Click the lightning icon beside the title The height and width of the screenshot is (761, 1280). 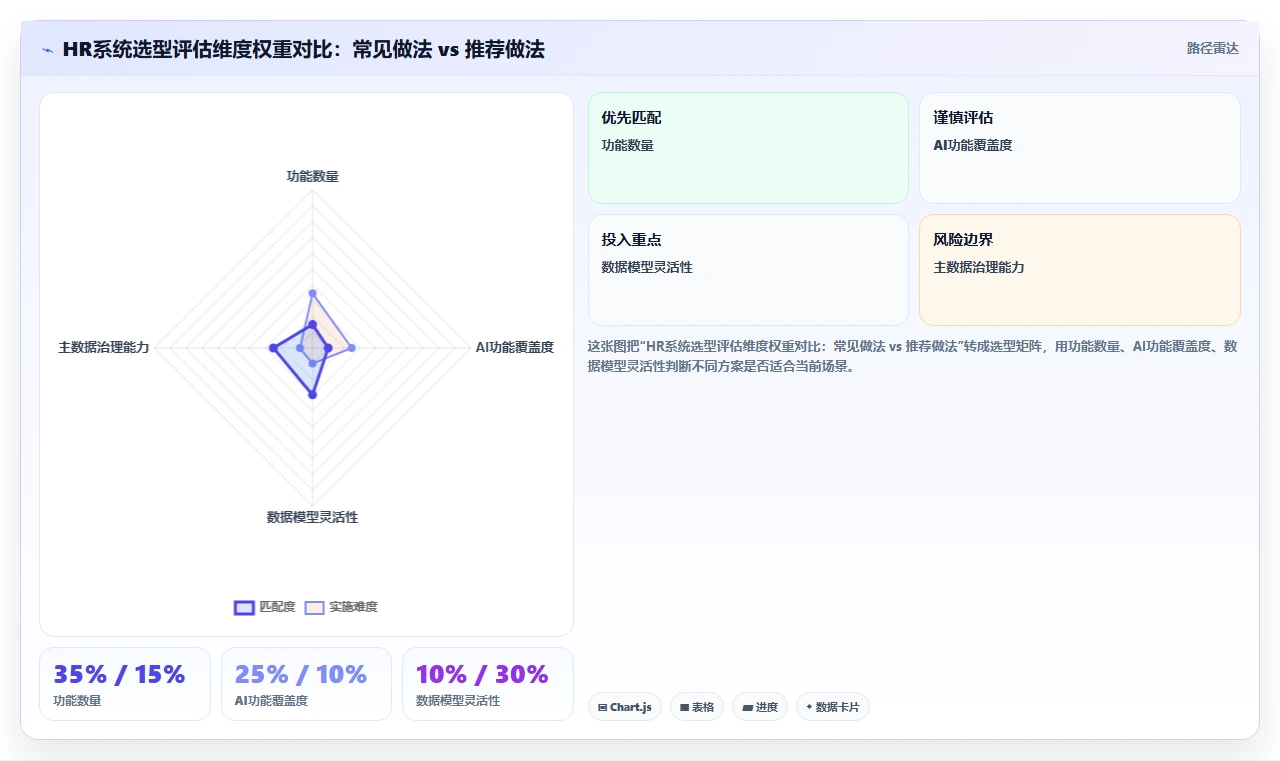[47, 50]
